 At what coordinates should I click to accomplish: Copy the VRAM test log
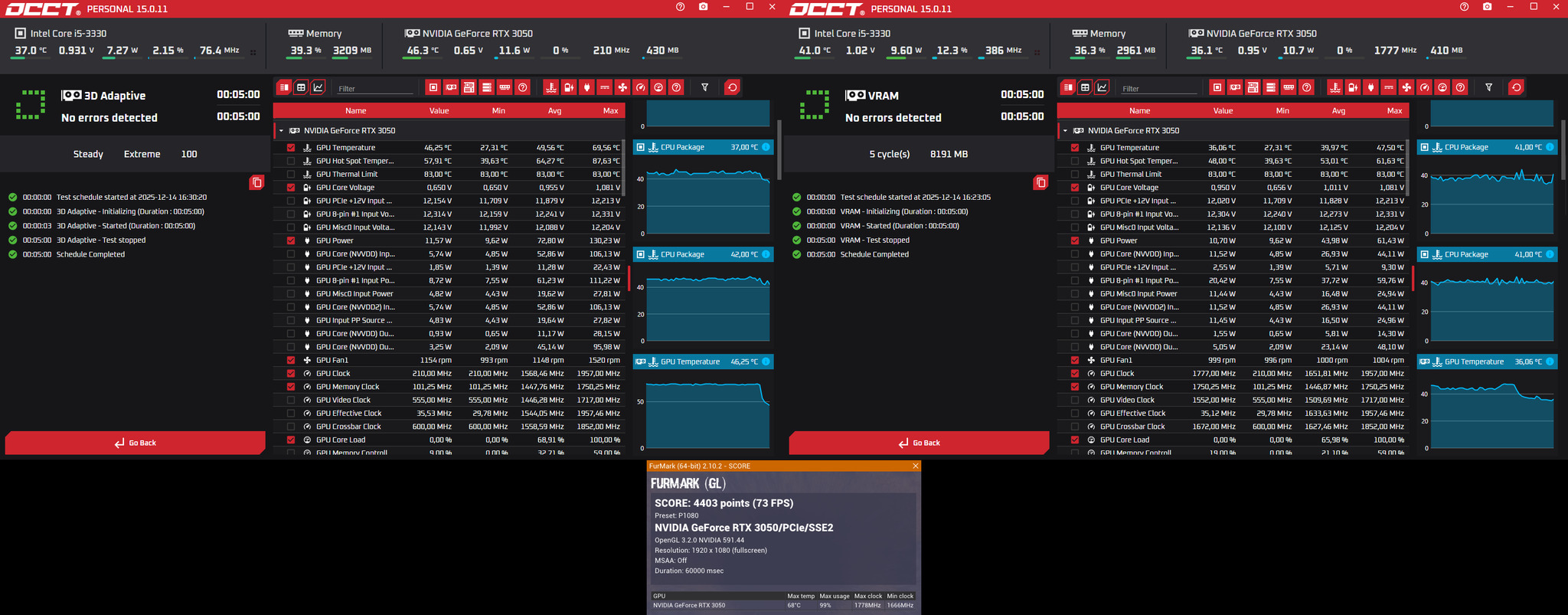click(1040, 182)
